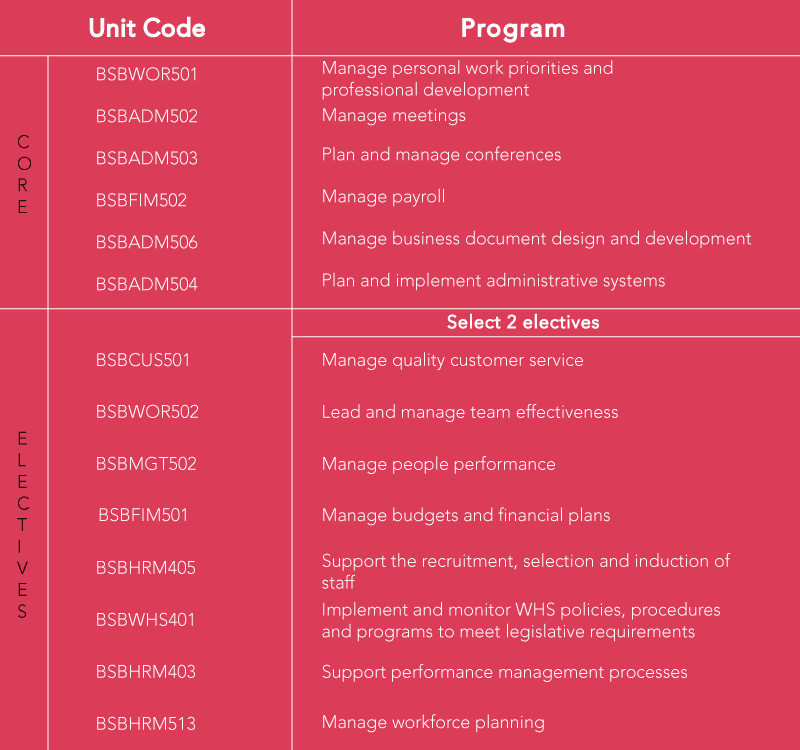The width and height of the screenshot is (800, 750).
Task: Select unit code BSBMGT502
Action: (x=146, y=464)
